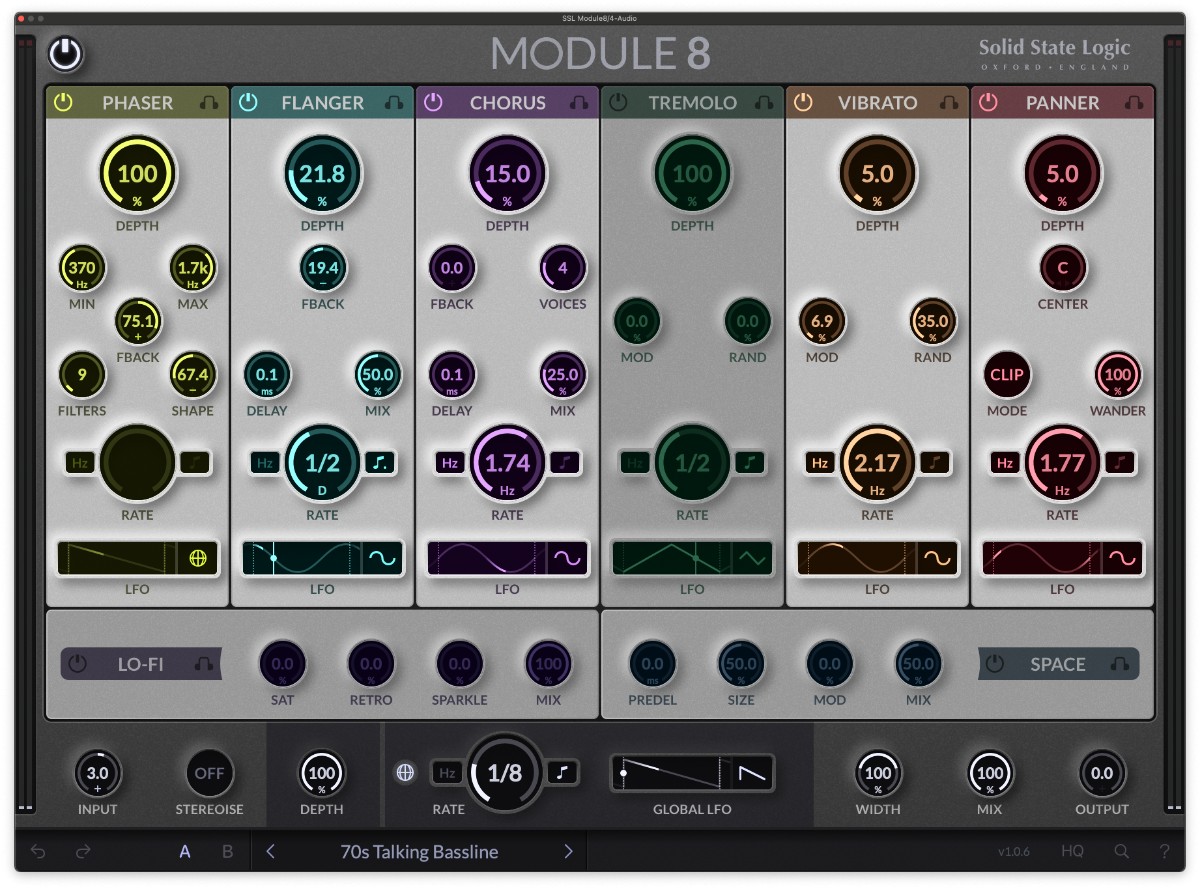Viewport: 1200px width, 889px height.
Task: Click the HQ button in the bottom bar
Action: pos(1071,851)
